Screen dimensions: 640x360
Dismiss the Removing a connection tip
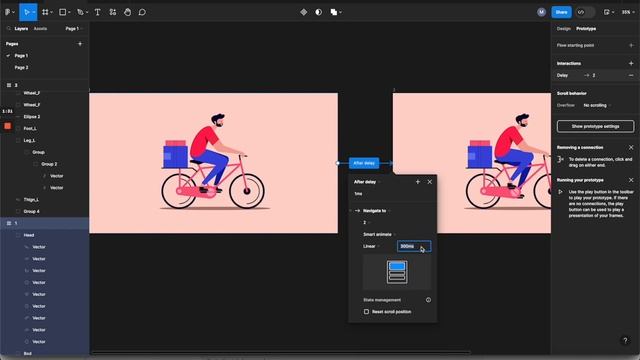(x=631, y=147)
